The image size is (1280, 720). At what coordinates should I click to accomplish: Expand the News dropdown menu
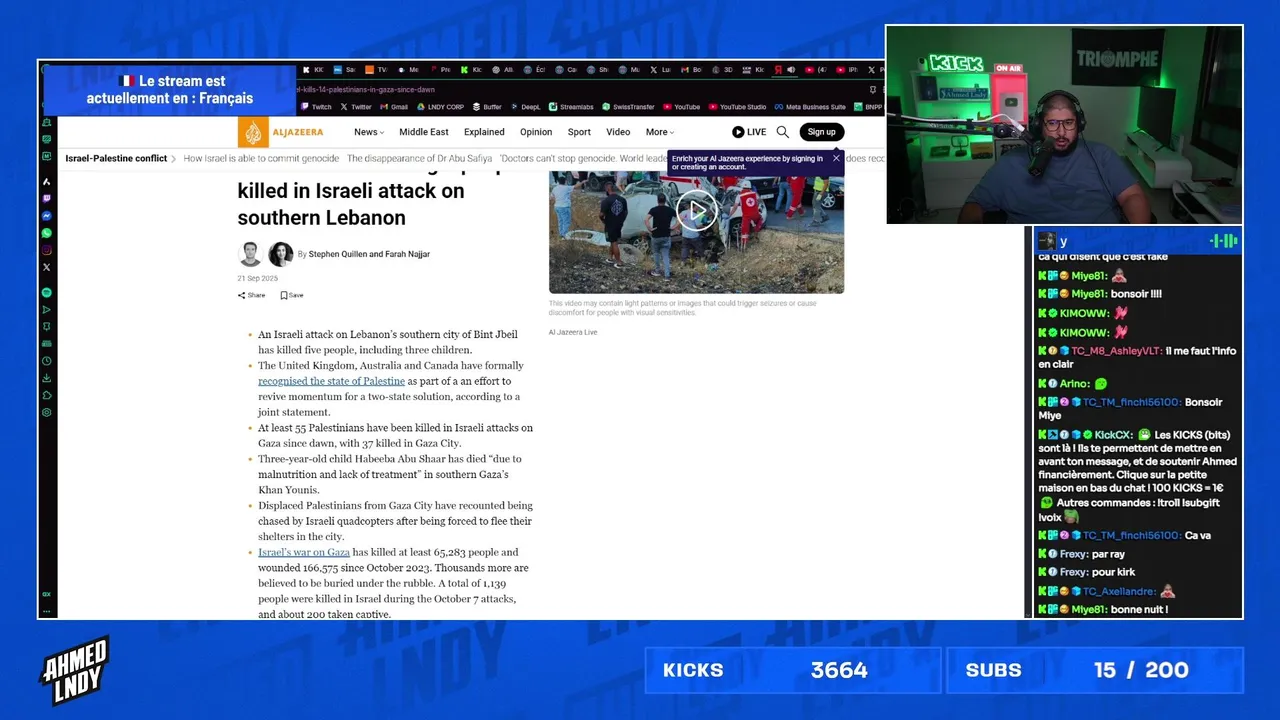pyautogui.click(x=369, y=132)
